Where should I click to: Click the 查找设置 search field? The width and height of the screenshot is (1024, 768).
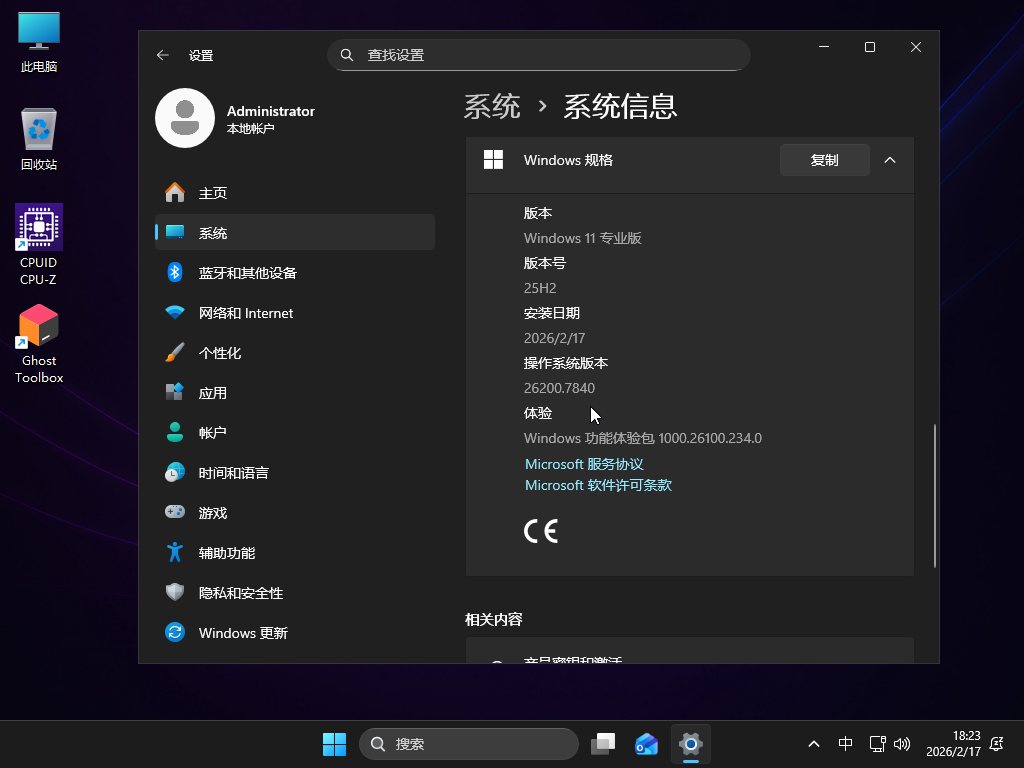click(x=540, y=55)
